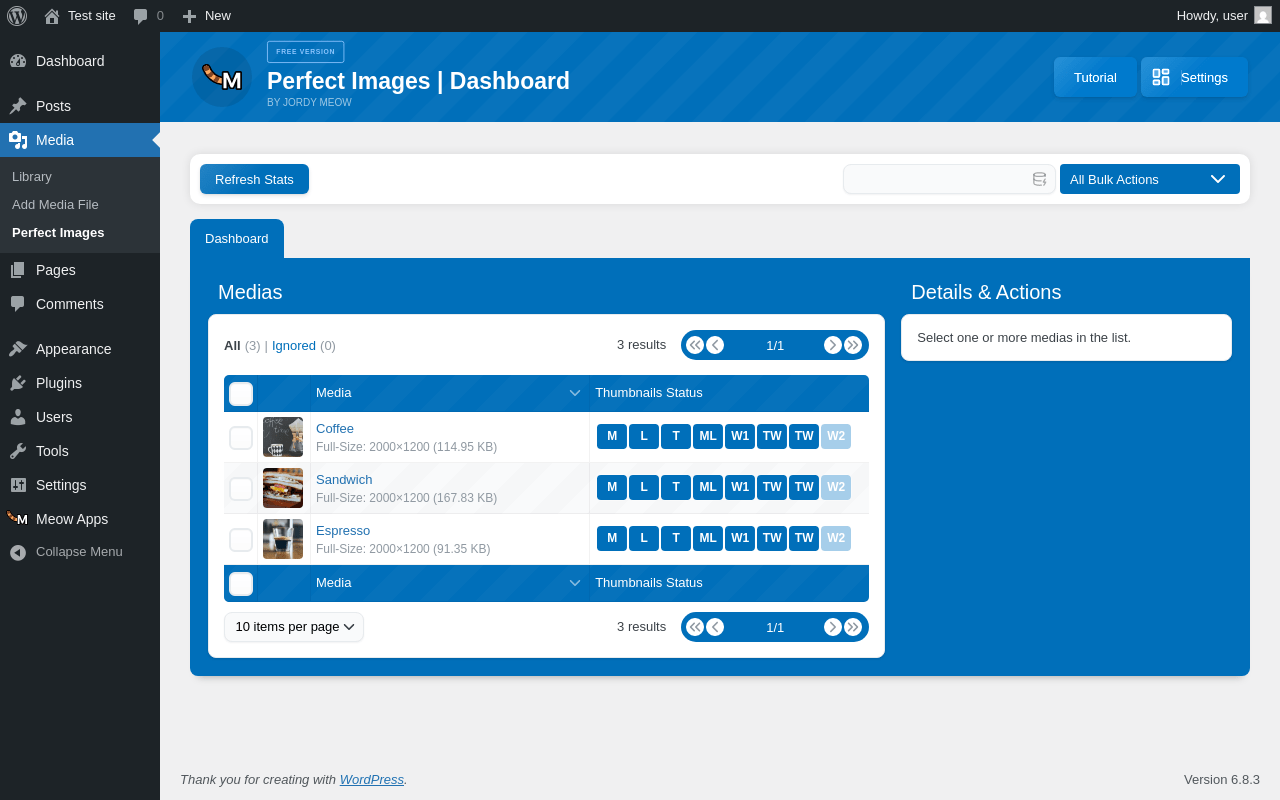The image size is (1280, 800).
Task: Click the Perfect Images logo in the header
Action: [222, 77]
